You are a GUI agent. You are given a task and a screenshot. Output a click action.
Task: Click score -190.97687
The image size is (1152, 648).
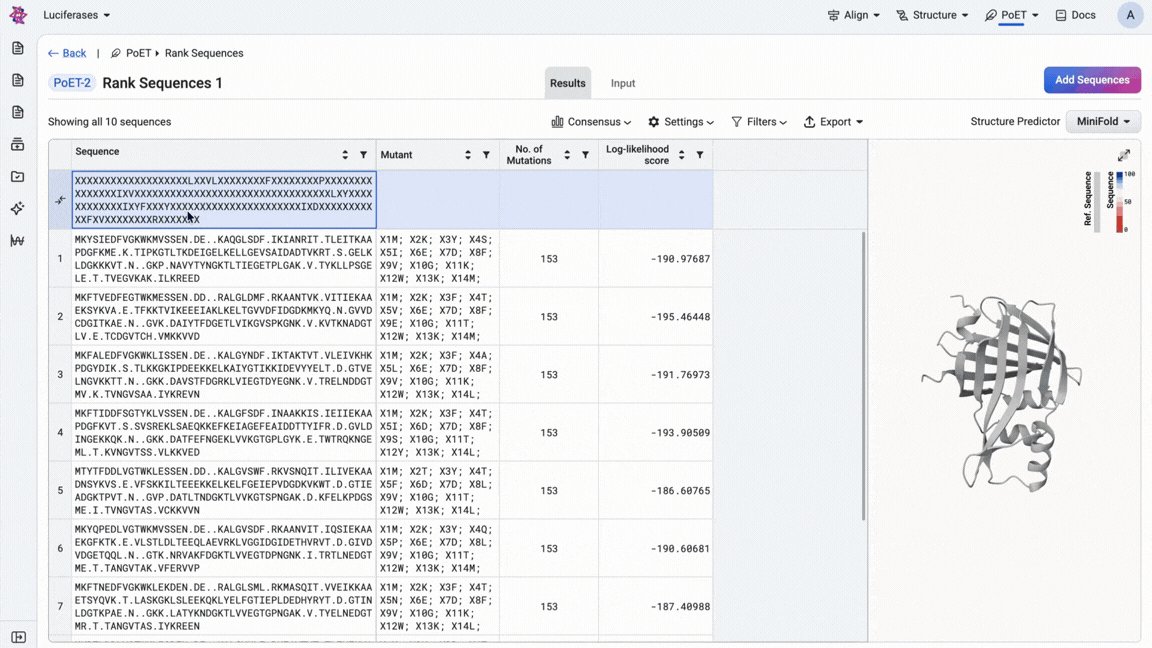[x=680, y=259]
